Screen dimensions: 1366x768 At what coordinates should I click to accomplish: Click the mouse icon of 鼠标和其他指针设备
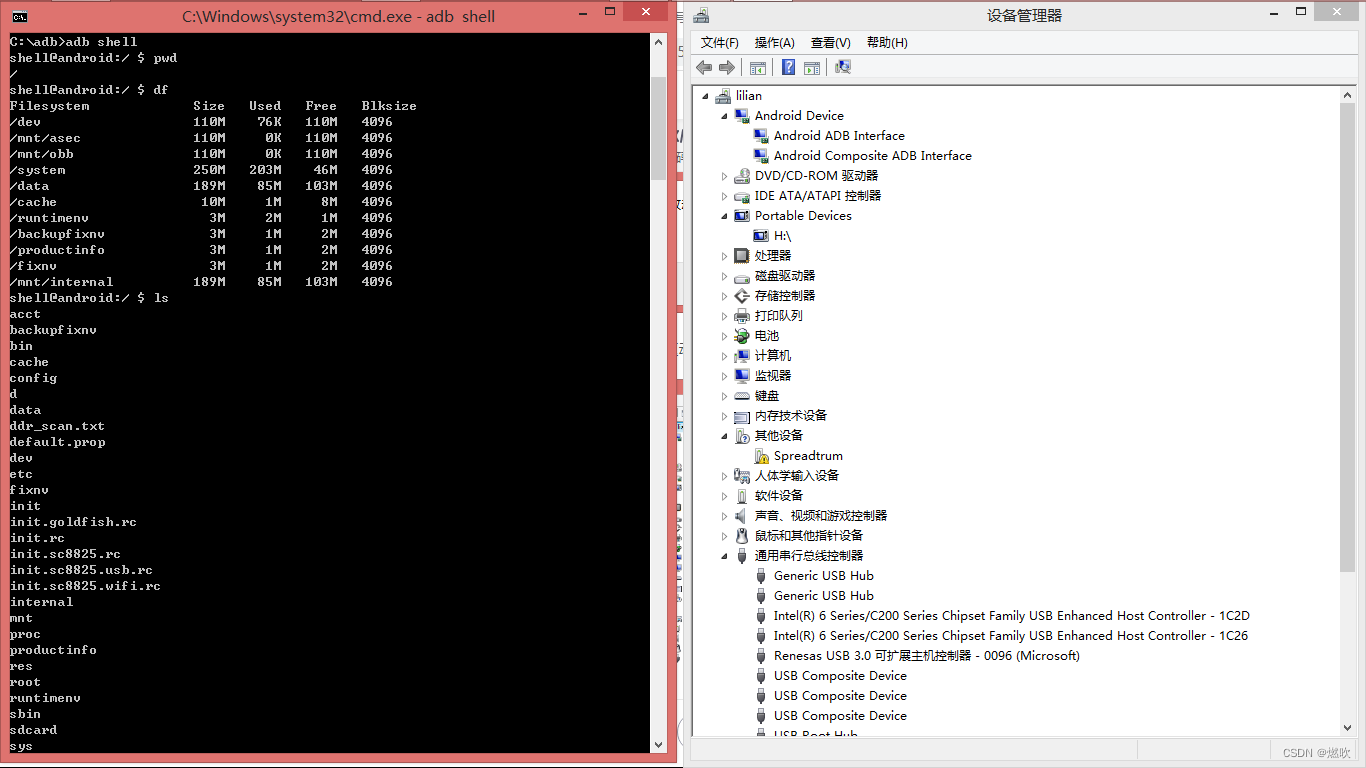pos(742,536)
